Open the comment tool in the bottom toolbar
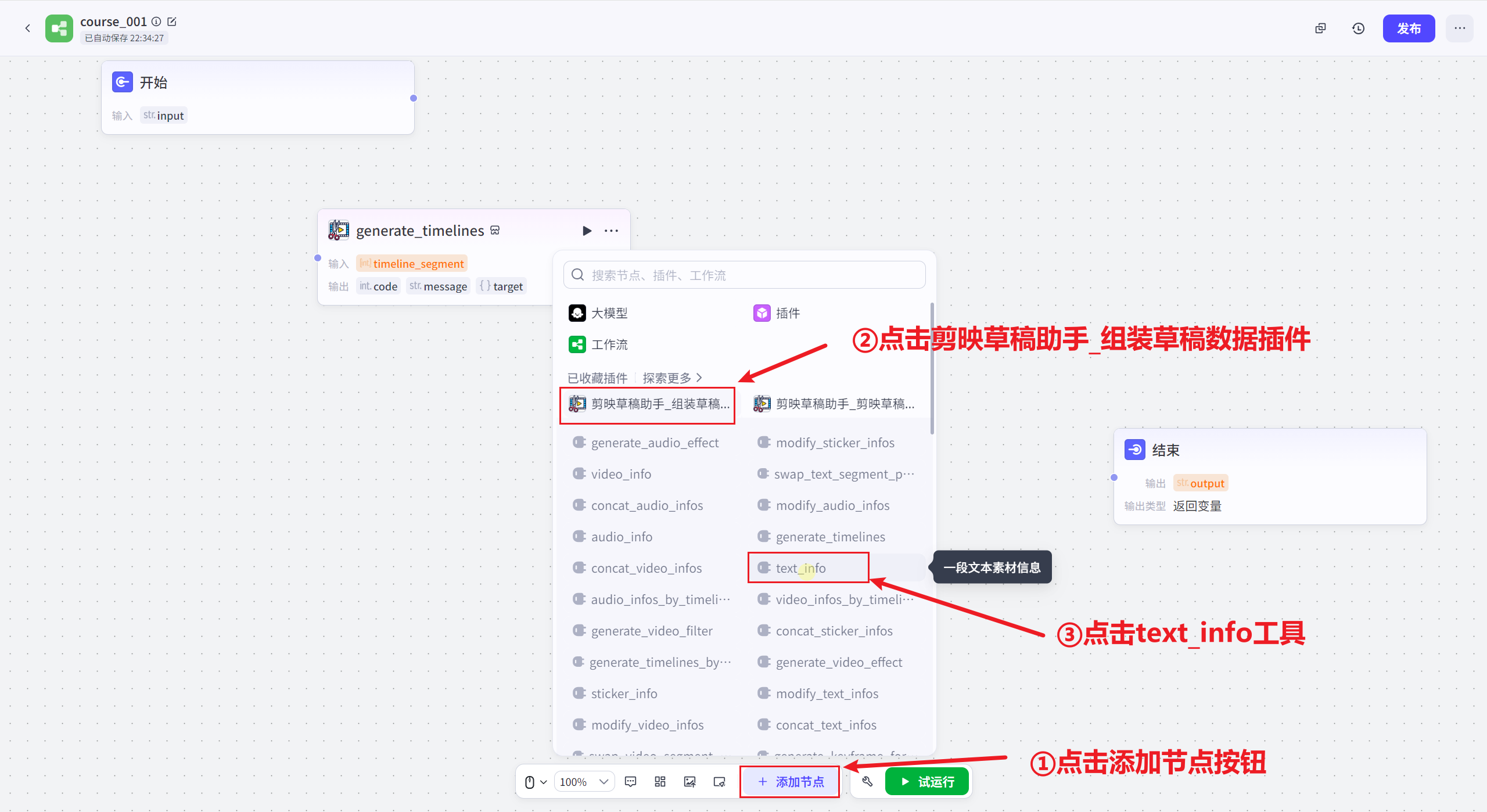Viewport: 1487px width, 812px height. [x=630, y=781]
